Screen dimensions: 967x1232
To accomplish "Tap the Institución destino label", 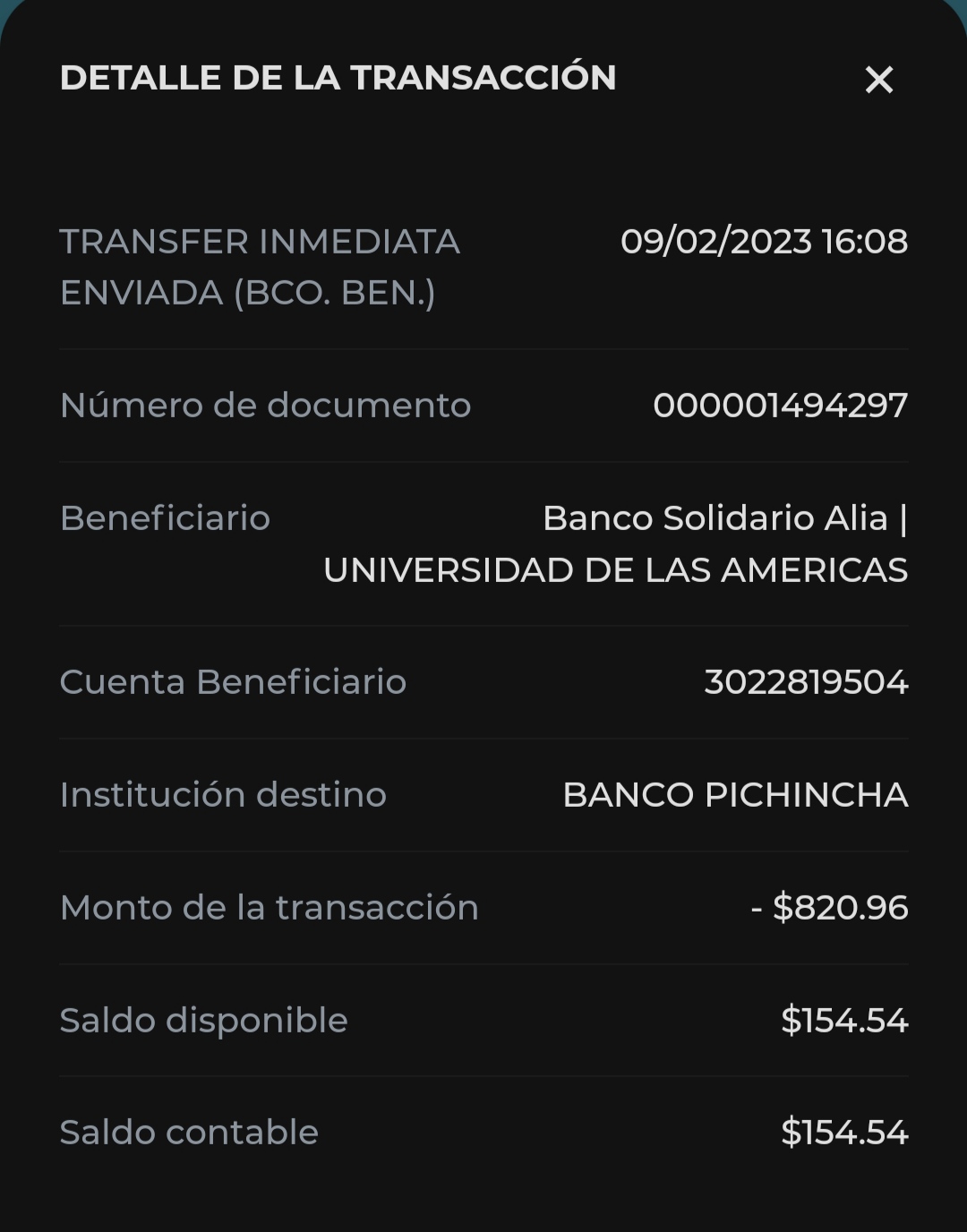I will coord(223,795).
